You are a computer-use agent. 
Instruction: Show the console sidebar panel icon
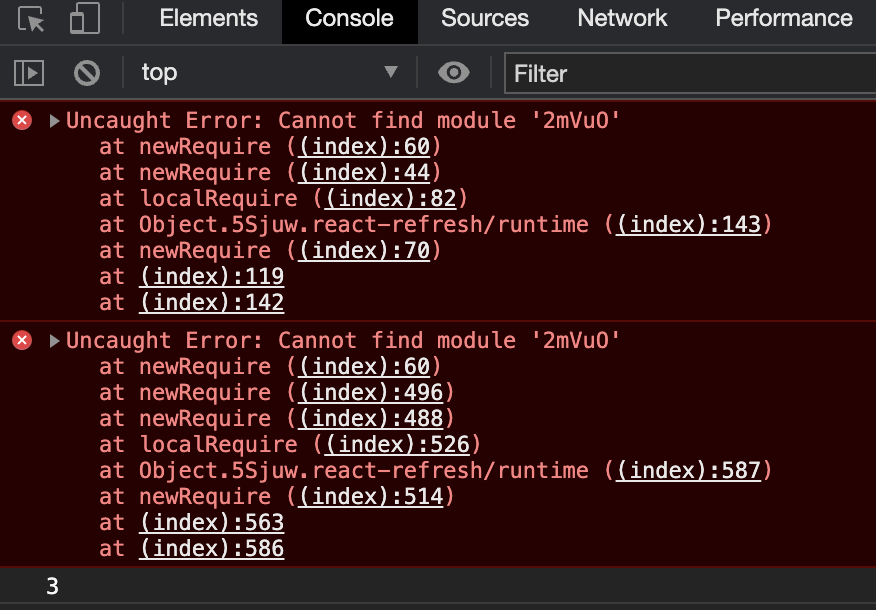click(29, 73)
